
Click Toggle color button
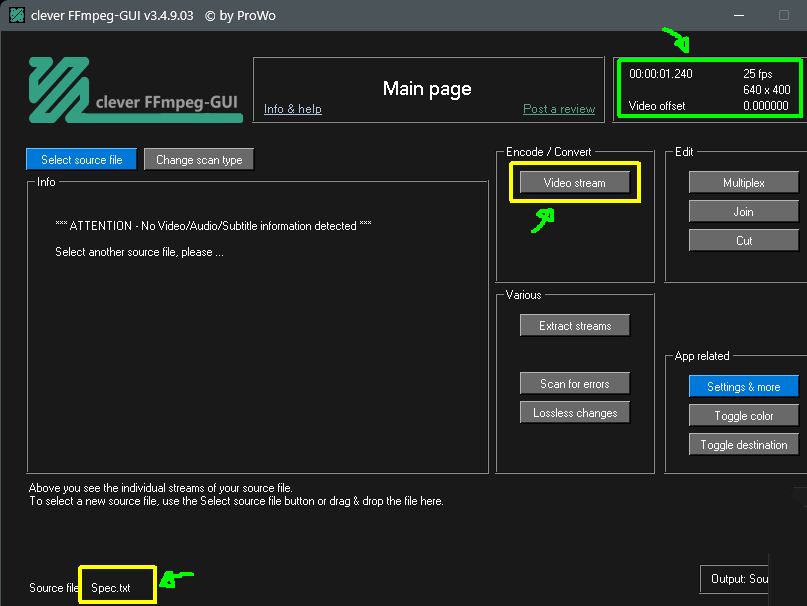click(744, 415)
